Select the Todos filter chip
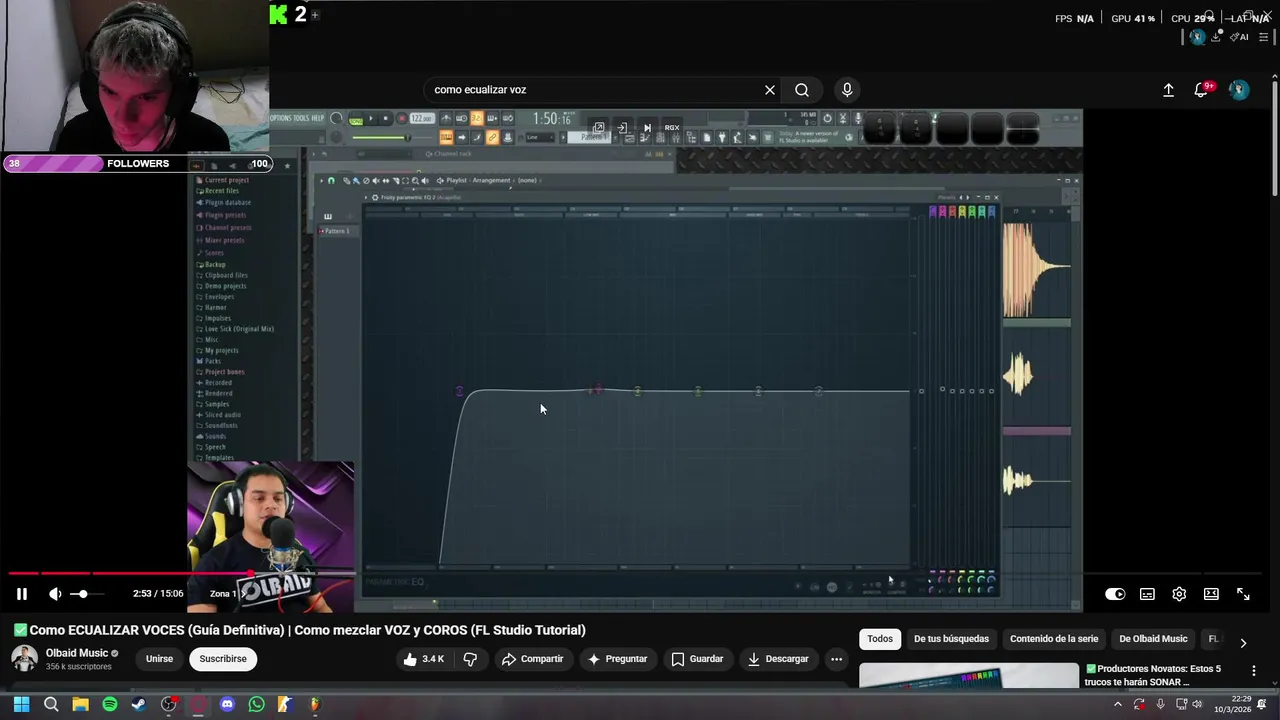 pos(880,639)
